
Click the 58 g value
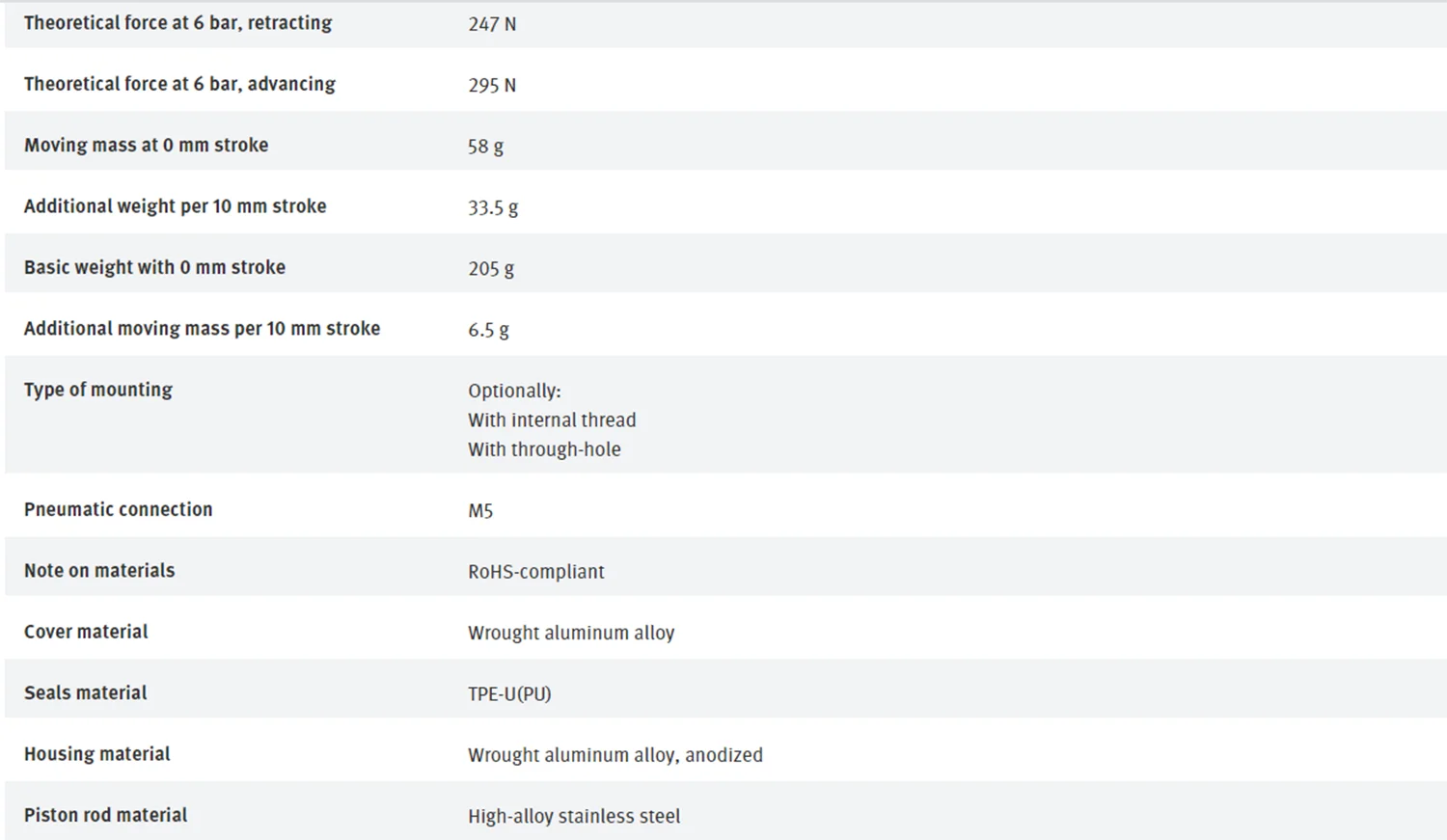486,147
